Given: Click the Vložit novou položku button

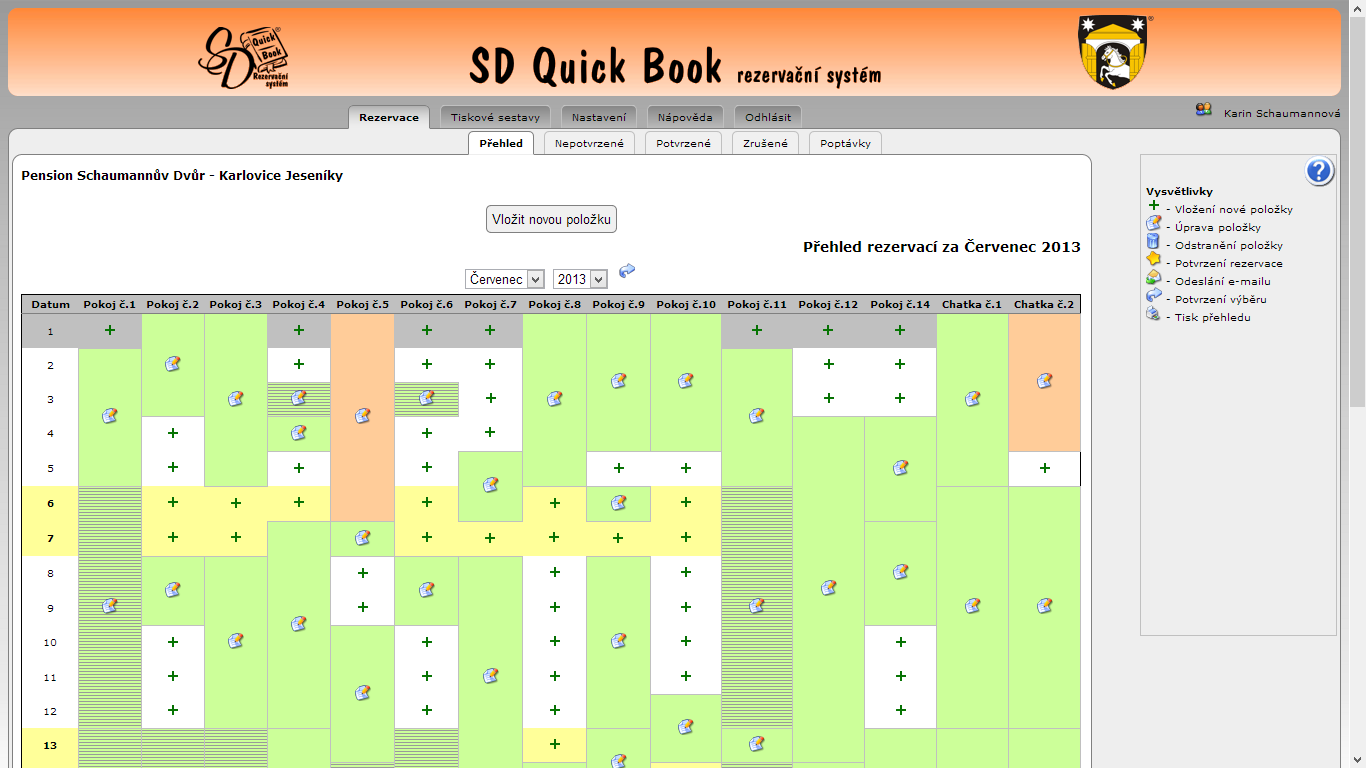Looking at the screenshot, I should pos(551,219).
